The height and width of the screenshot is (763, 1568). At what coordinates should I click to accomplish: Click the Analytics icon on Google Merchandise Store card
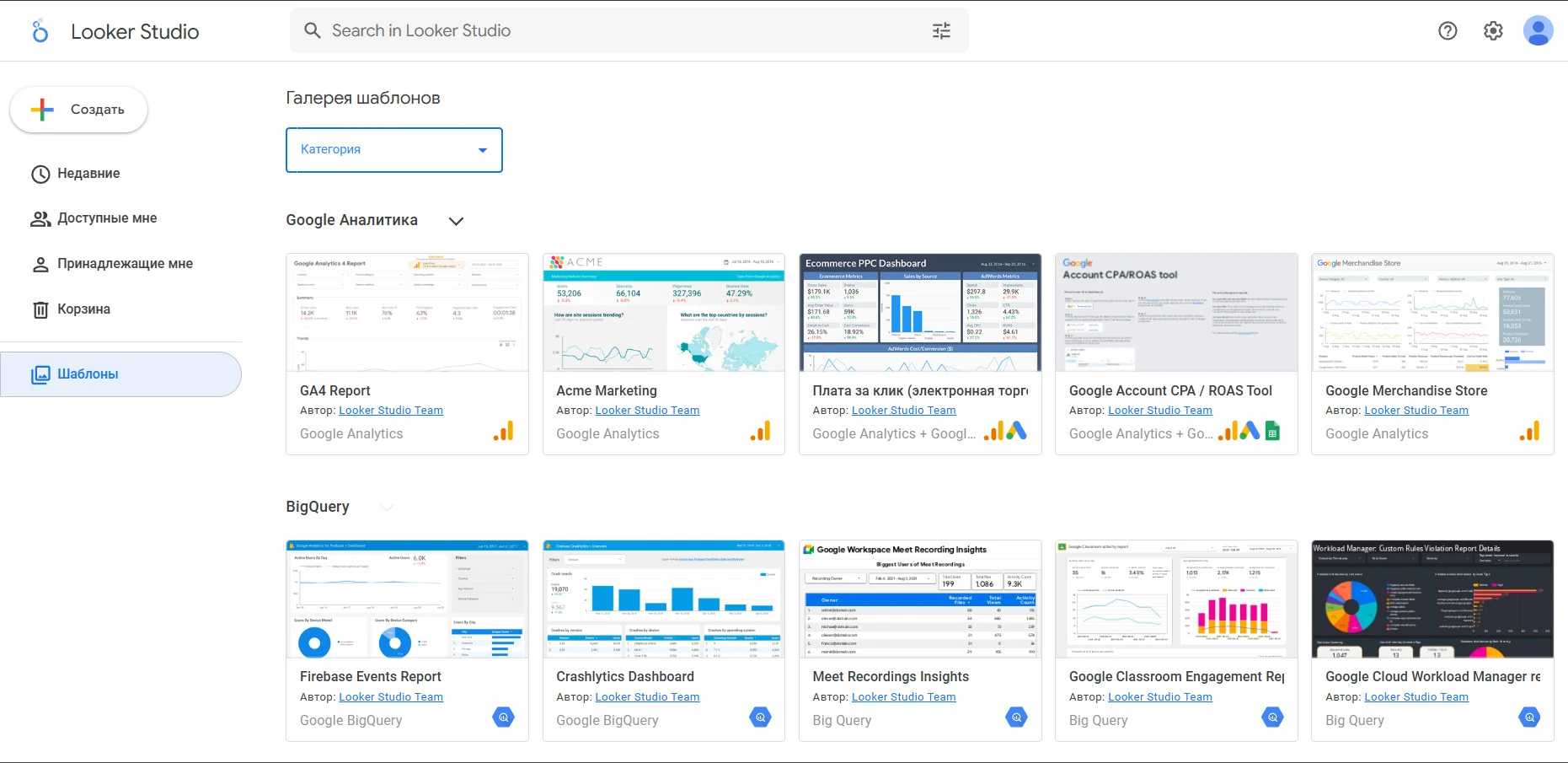point(1529,432)
